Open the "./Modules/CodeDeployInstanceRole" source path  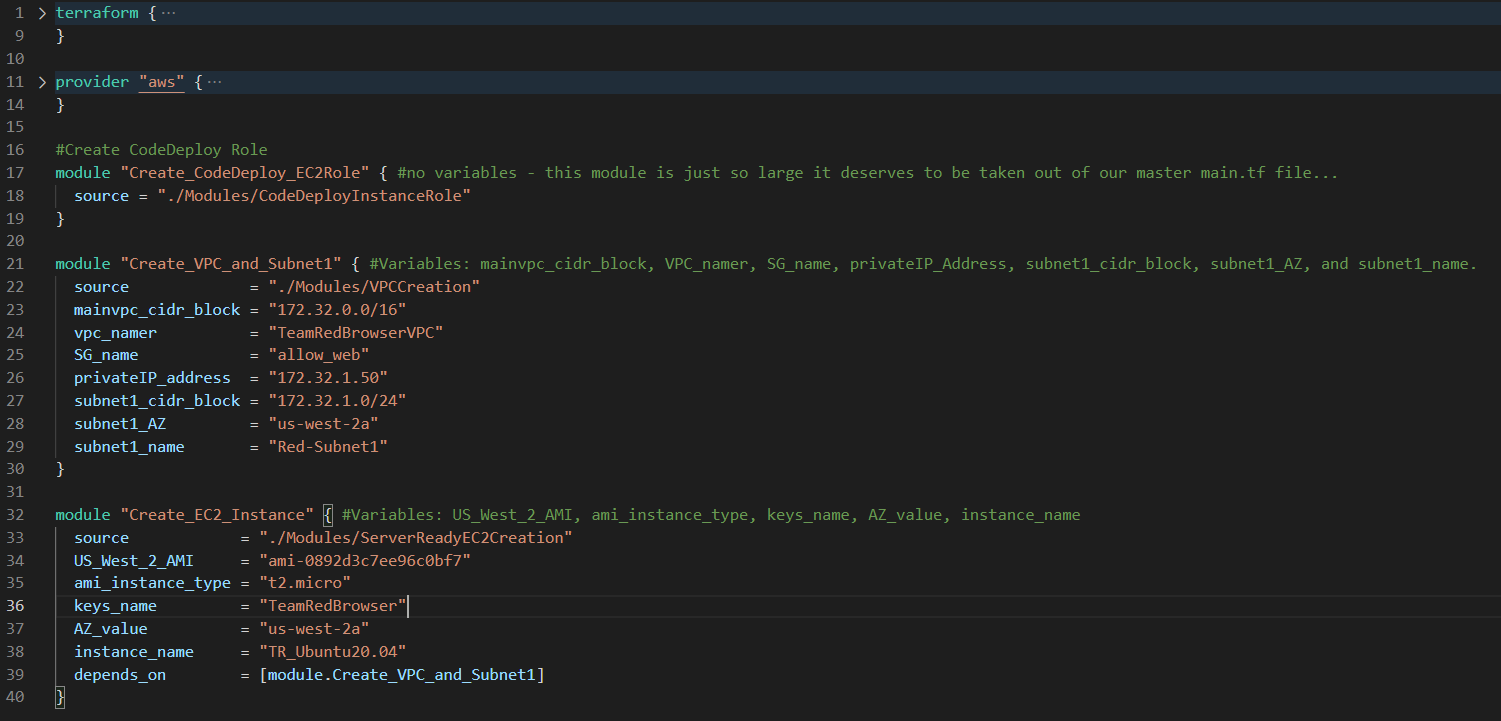[x=313, y=196]
